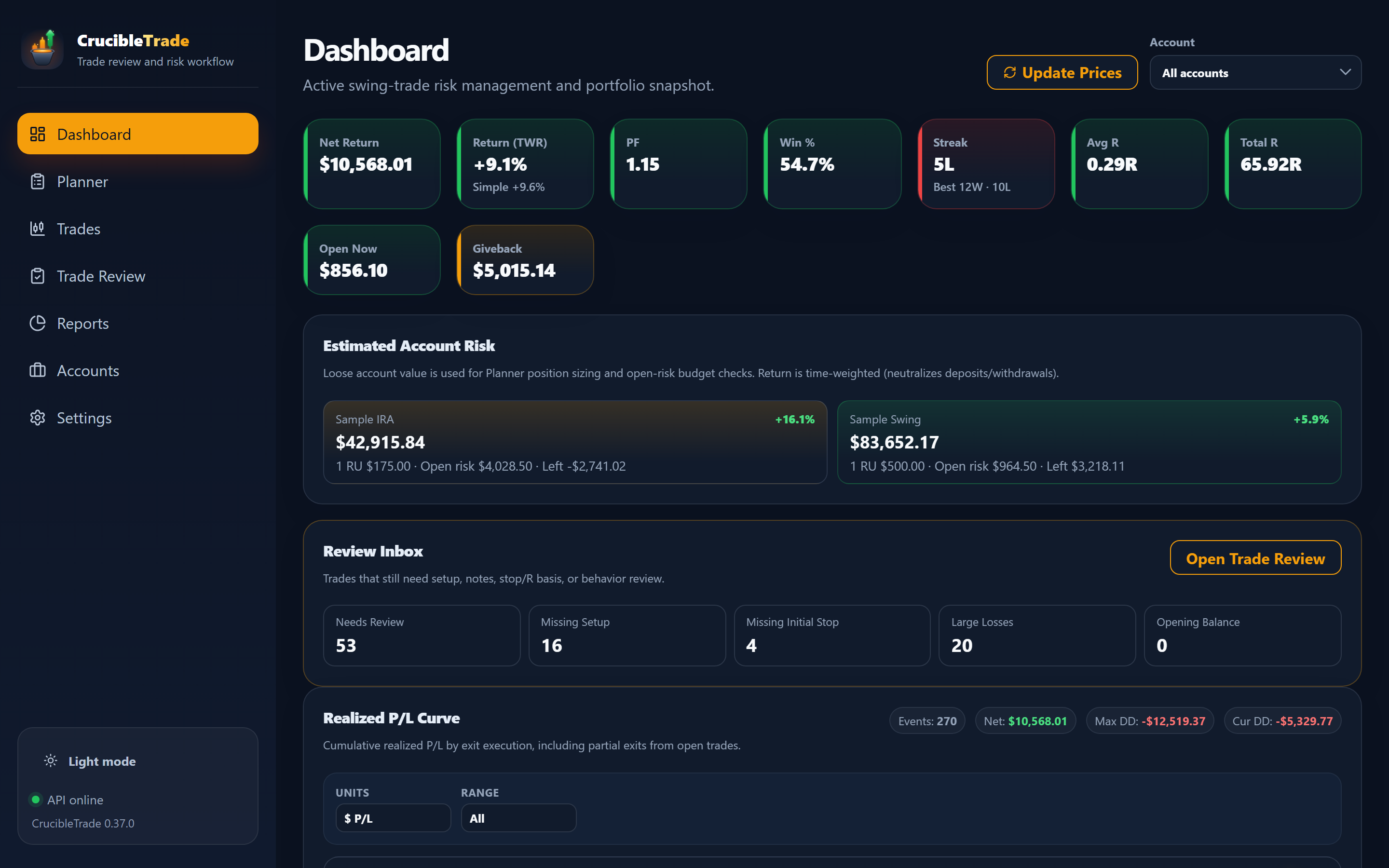
Task: Click the Trades candlestick icon
Action: (37, 229)
